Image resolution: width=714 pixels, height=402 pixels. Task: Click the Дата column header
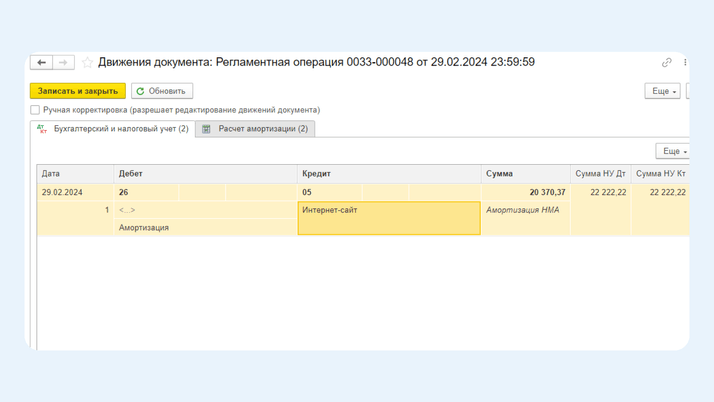tap(75, 174)
